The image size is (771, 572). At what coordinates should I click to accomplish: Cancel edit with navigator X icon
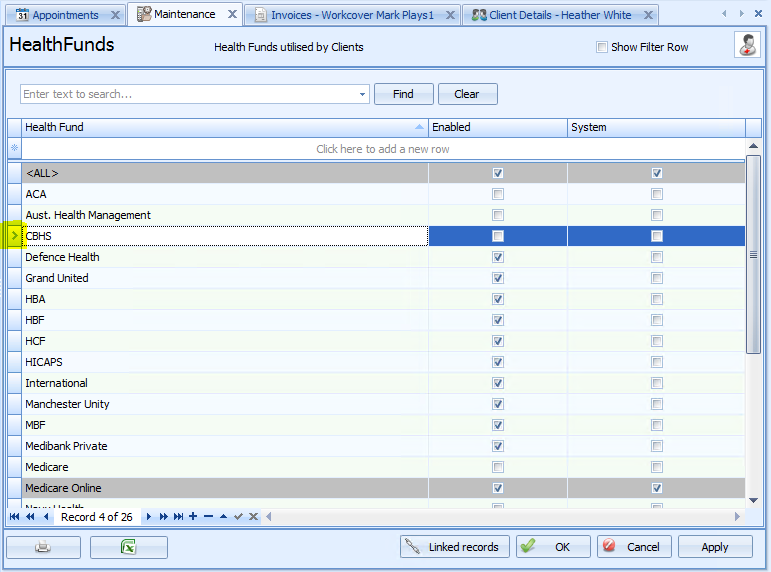click(x=253, y=516)
